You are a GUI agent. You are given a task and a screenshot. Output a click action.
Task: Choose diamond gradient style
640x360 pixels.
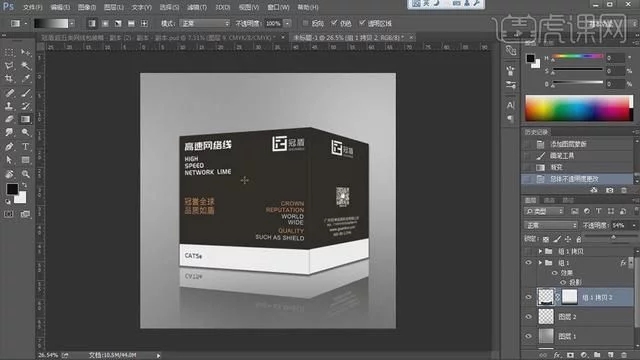(144, 24)
